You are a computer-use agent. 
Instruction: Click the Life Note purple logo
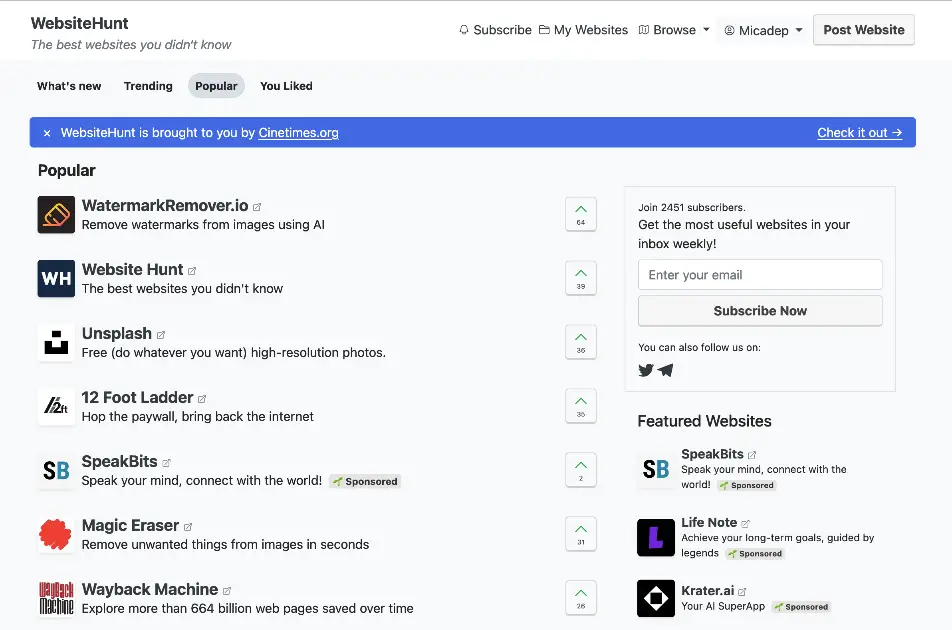tap(656, 538)
